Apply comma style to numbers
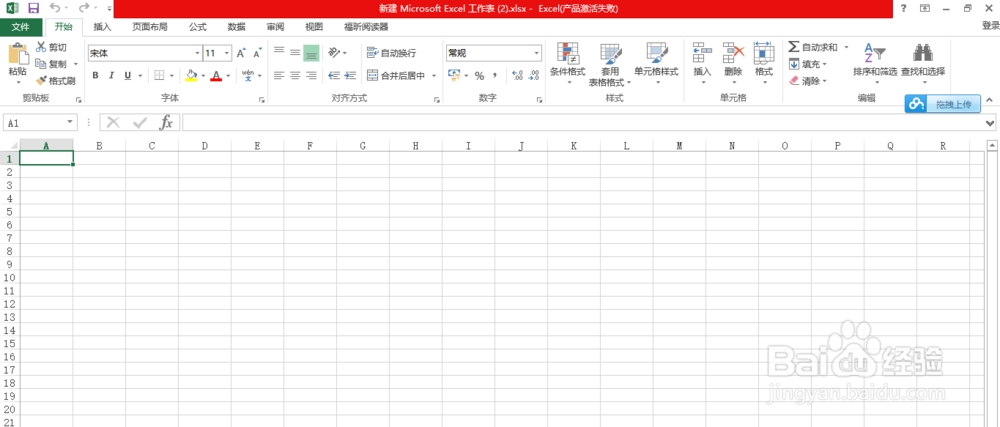The height and width of the screenshot is (427, 1000). (x=495, y=76)
